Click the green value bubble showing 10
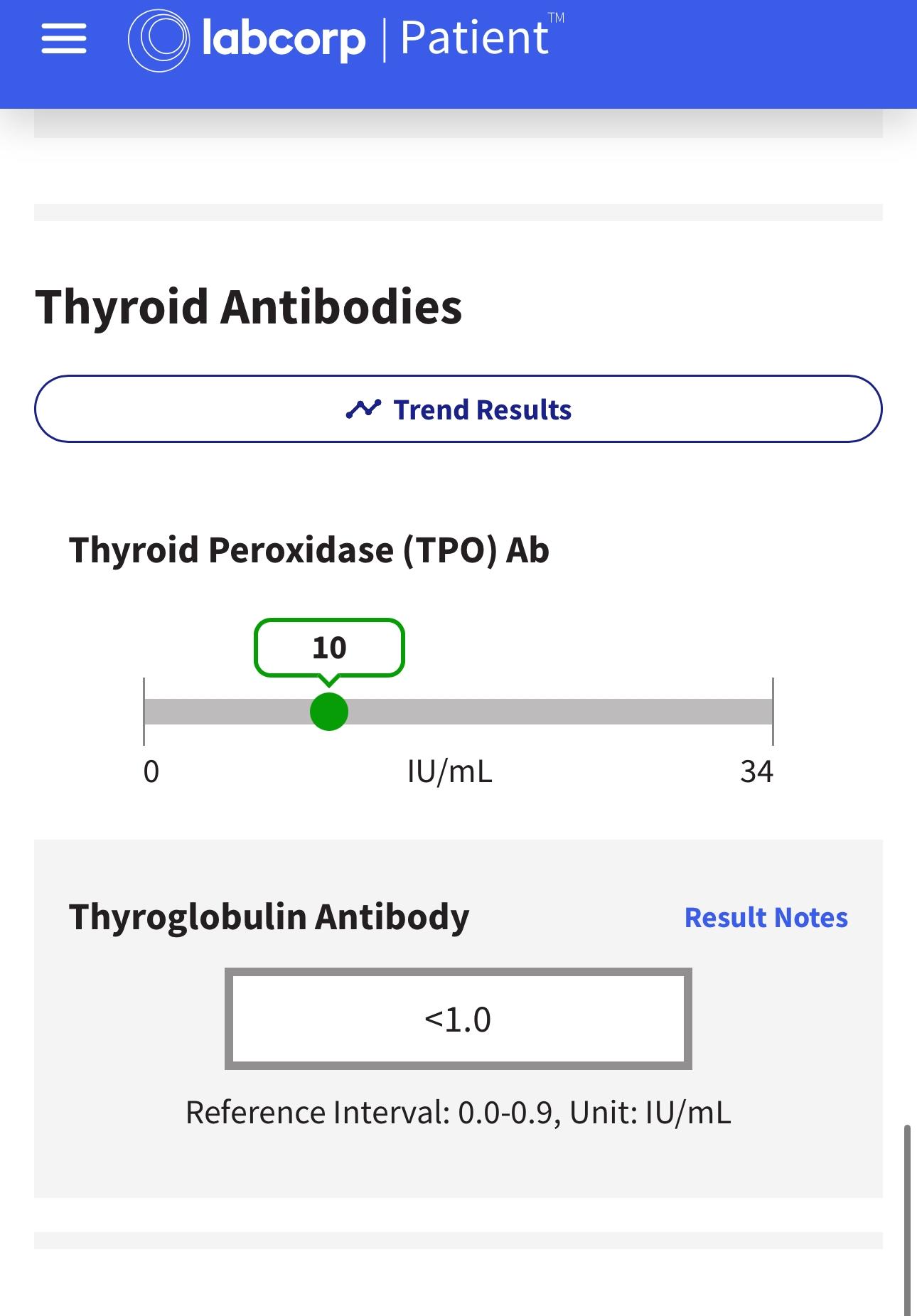 point(329,648)
